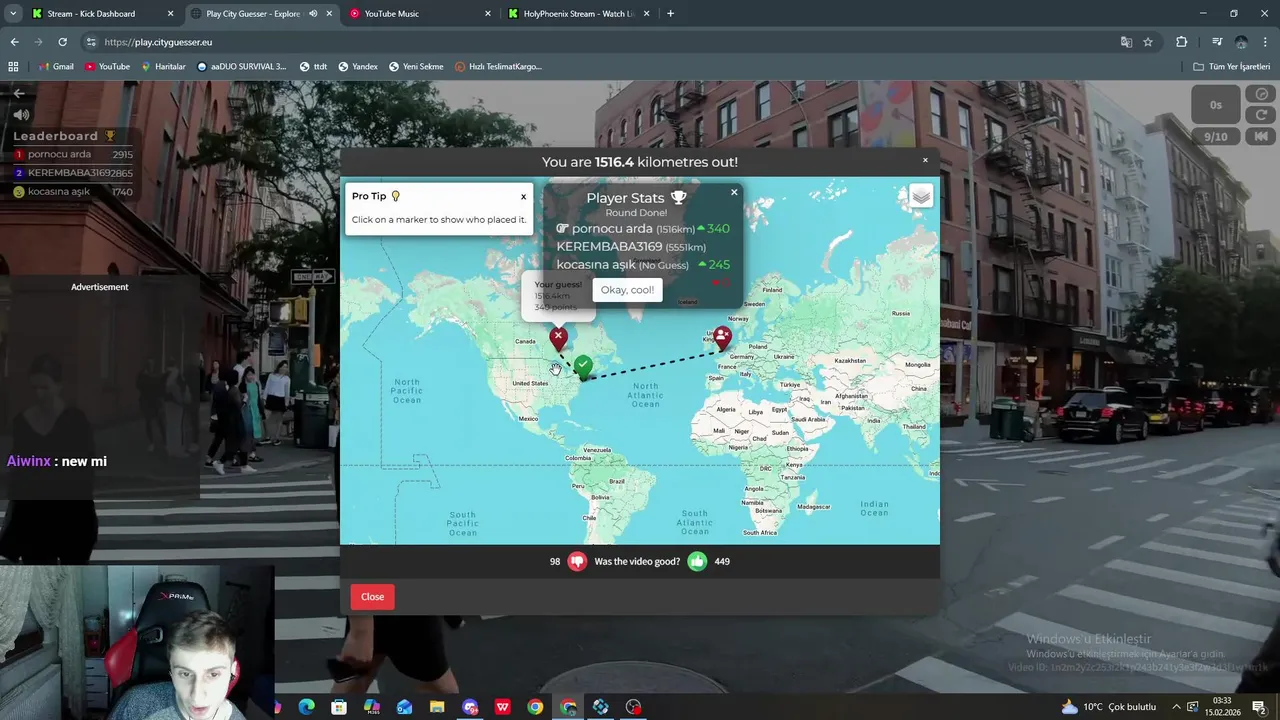1280x720 pixels.
Task: Expand the system tray hidden icons arrow
Action: (x=1176, y=707)
